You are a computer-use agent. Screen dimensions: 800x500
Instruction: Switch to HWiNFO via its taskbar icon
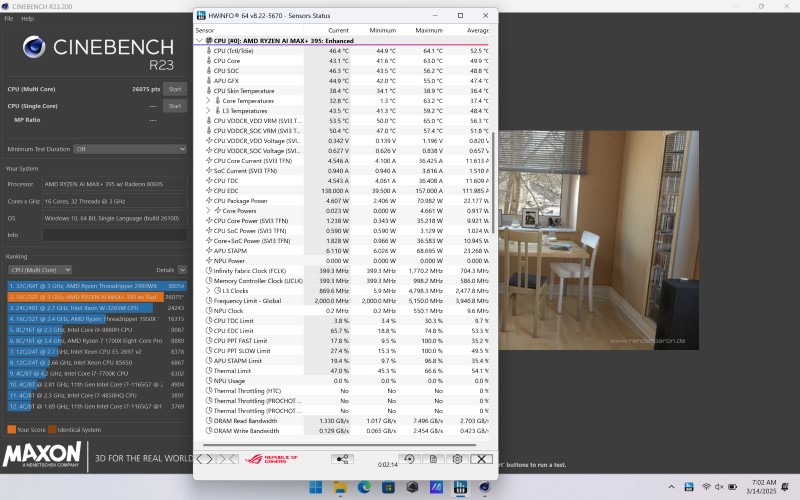coord(460,487)
